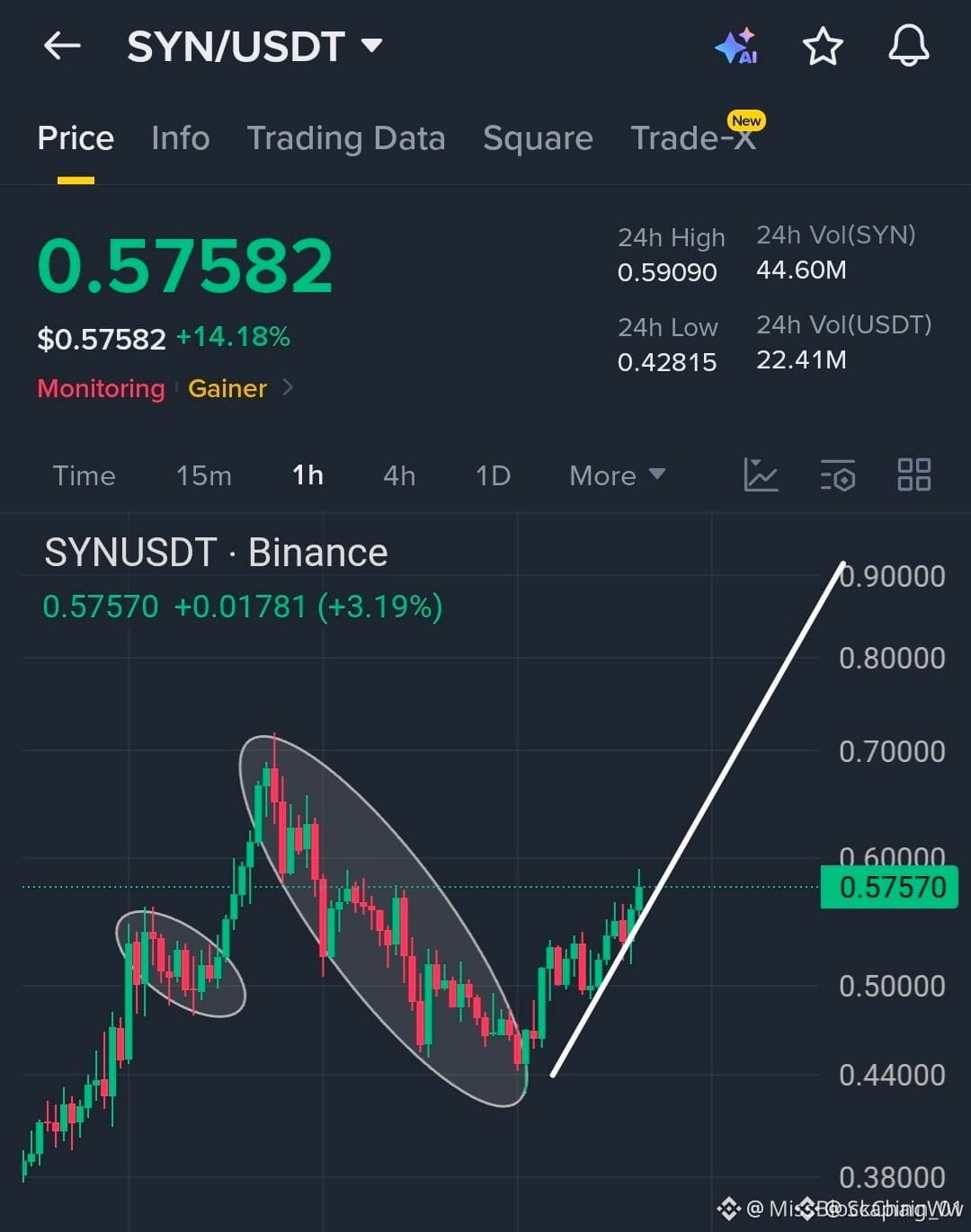Switch to the Price tab
Viewport: 971px width, 1232px height.
[76, 138]
